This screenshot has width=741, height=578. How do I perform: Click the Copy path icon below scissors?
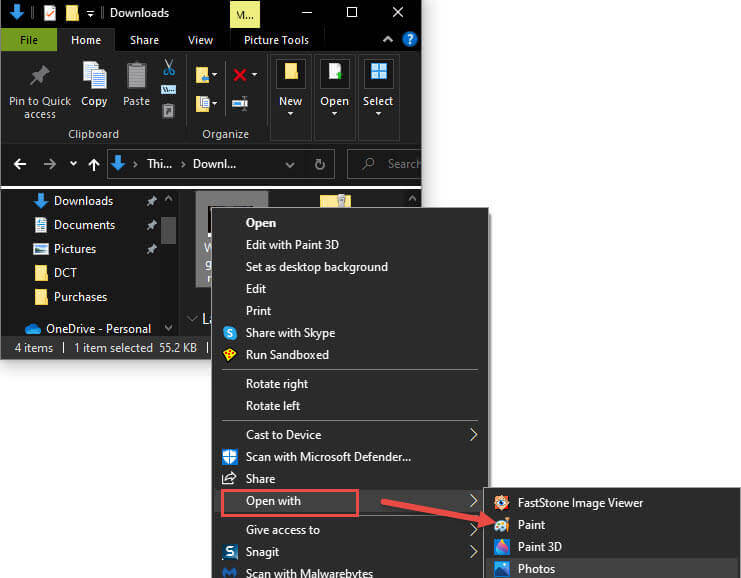pos(168,89)
